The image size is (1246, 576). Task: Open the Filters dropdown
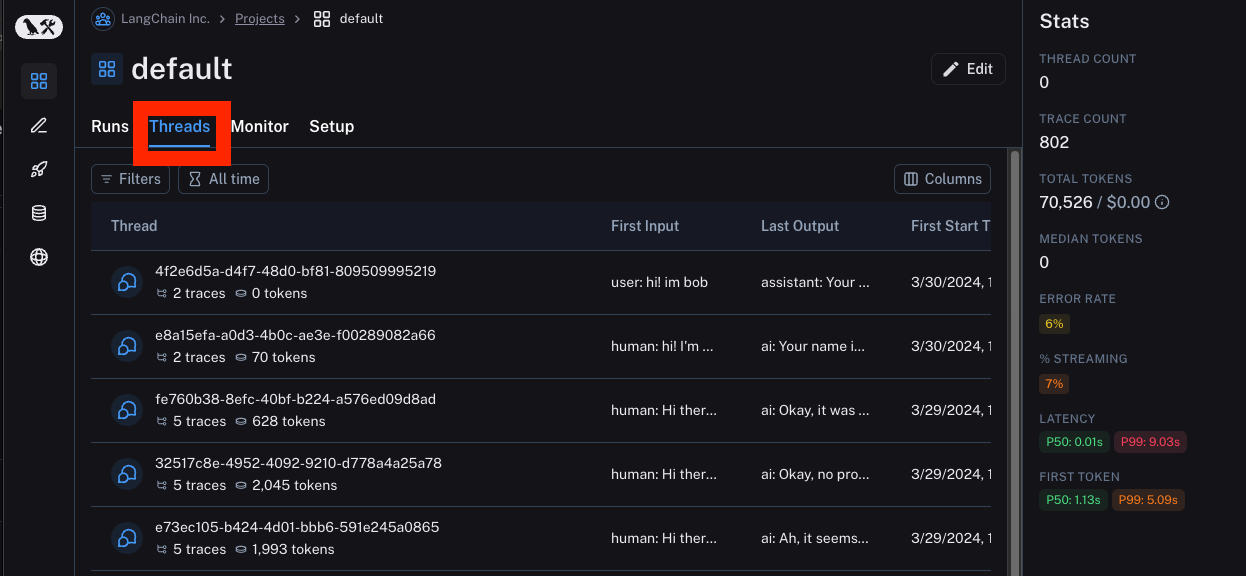click(130, 179)
